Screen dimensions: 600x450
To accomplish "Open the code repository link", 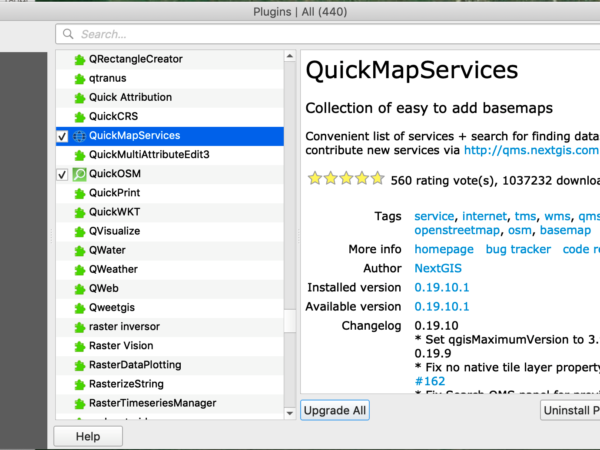I will pos(581,249).
